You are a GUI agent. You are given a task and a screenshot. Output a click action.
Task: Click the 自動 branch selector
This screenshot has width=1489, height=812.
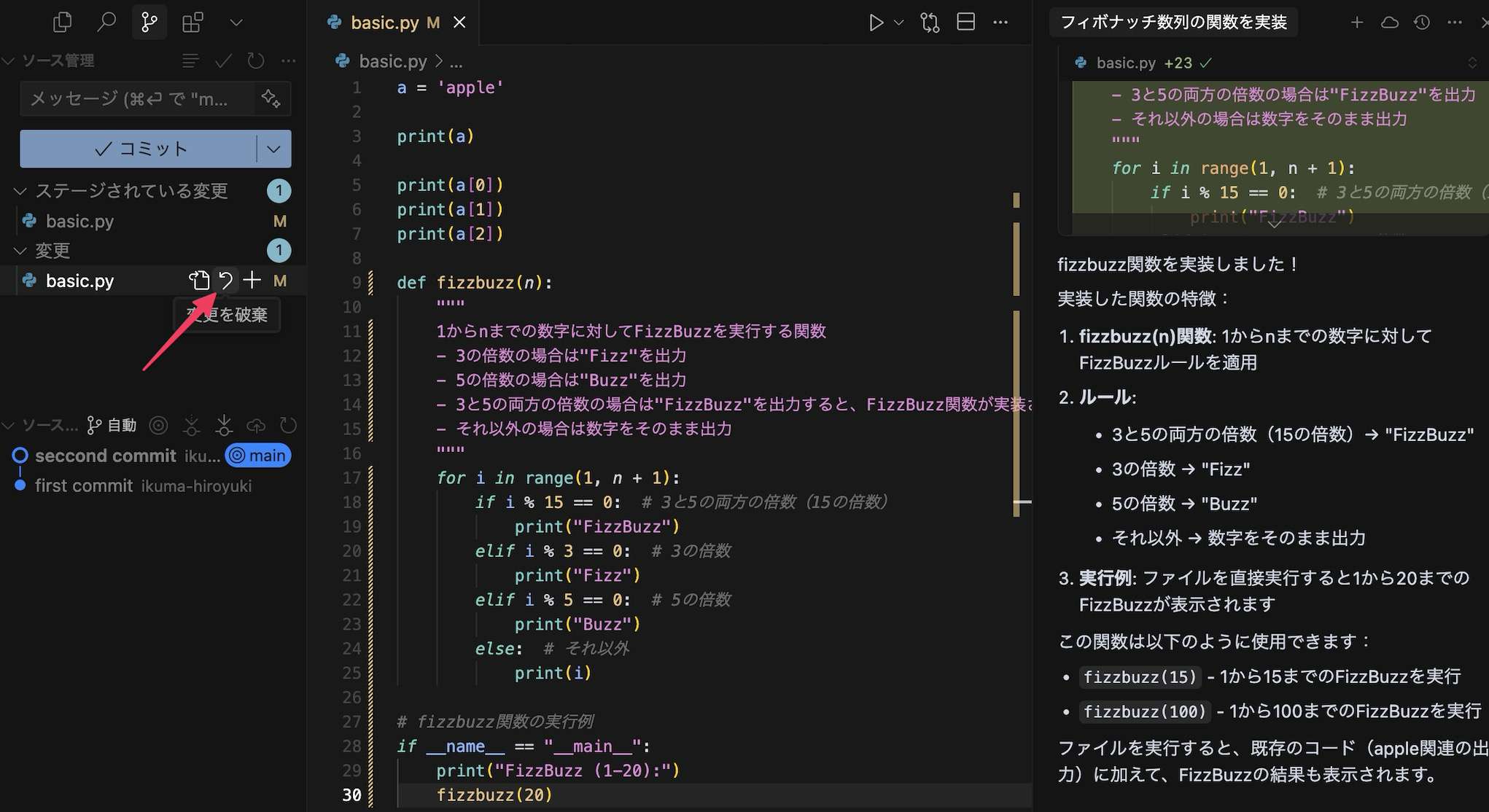pos(112,425)
